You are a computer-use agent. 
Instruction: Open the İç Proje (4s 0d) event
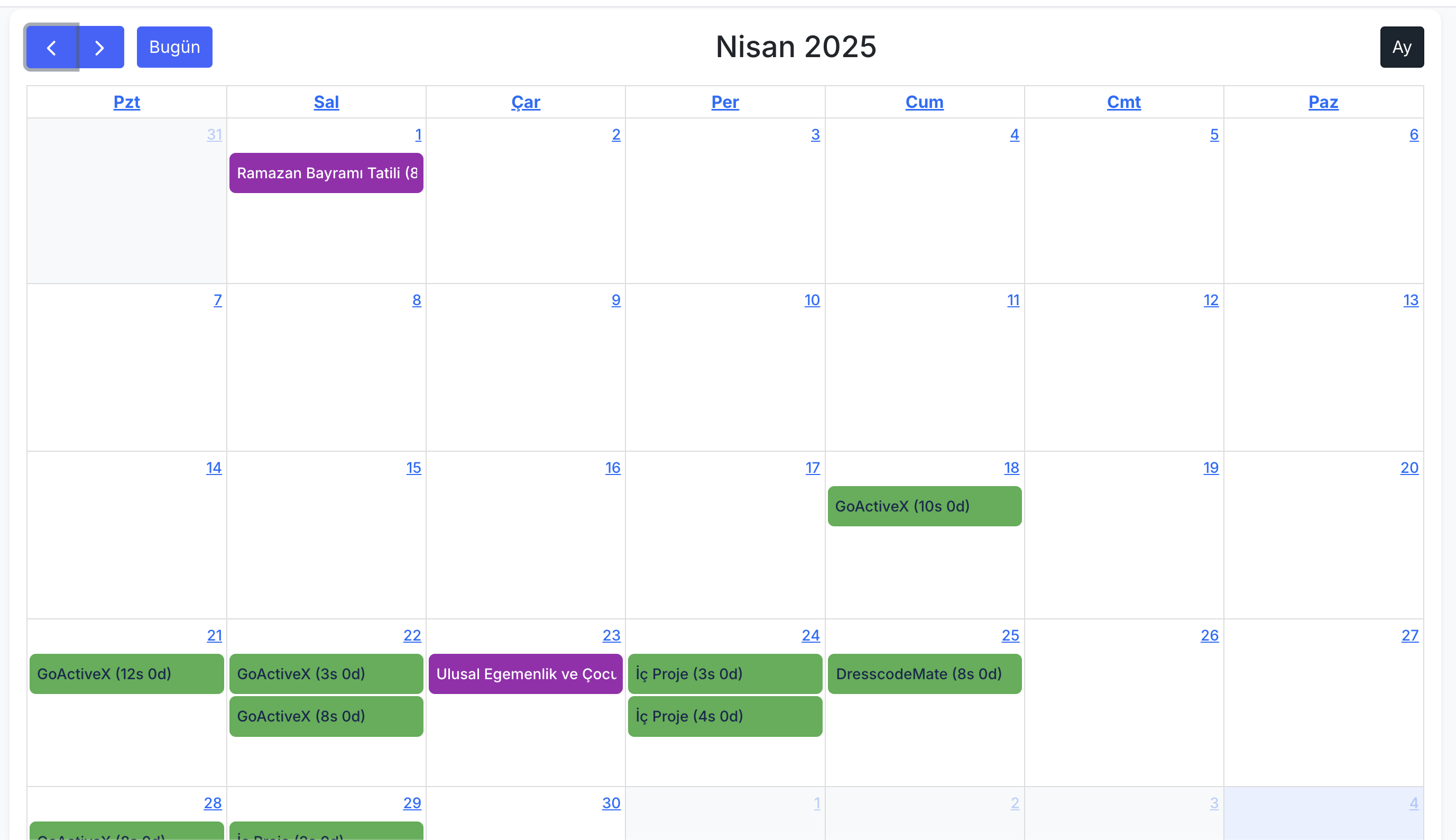pyautogui.click(x=724, y=716)
